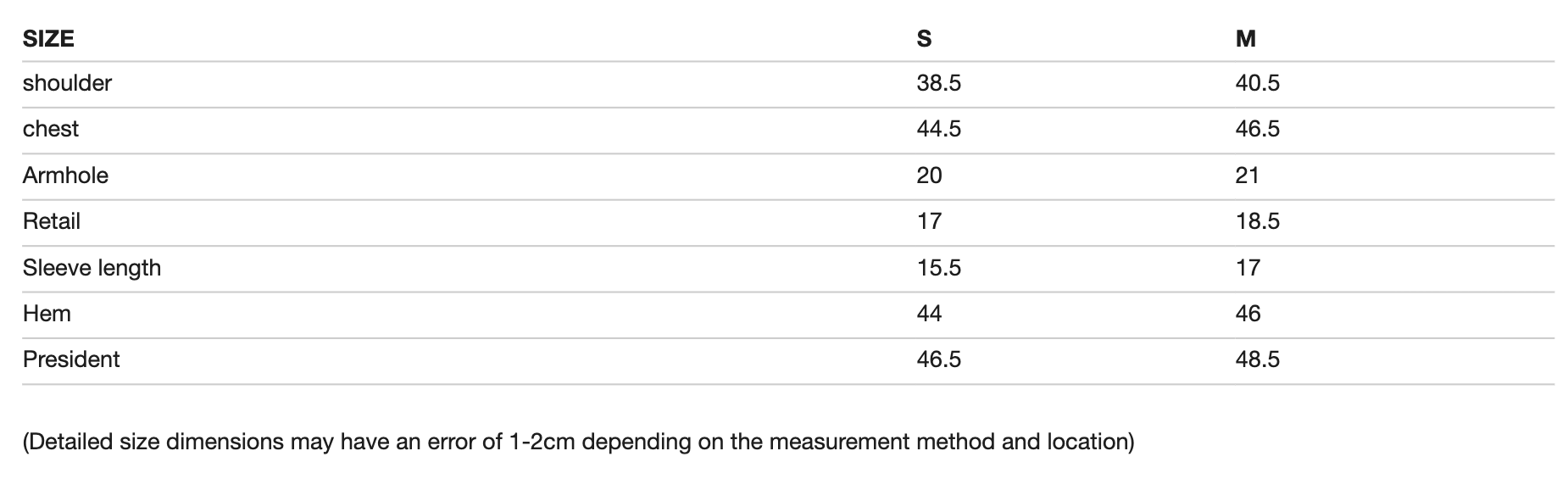Screen dimensions: 1568x490
Task: Select the chest row label
Action: click(51, 129)
